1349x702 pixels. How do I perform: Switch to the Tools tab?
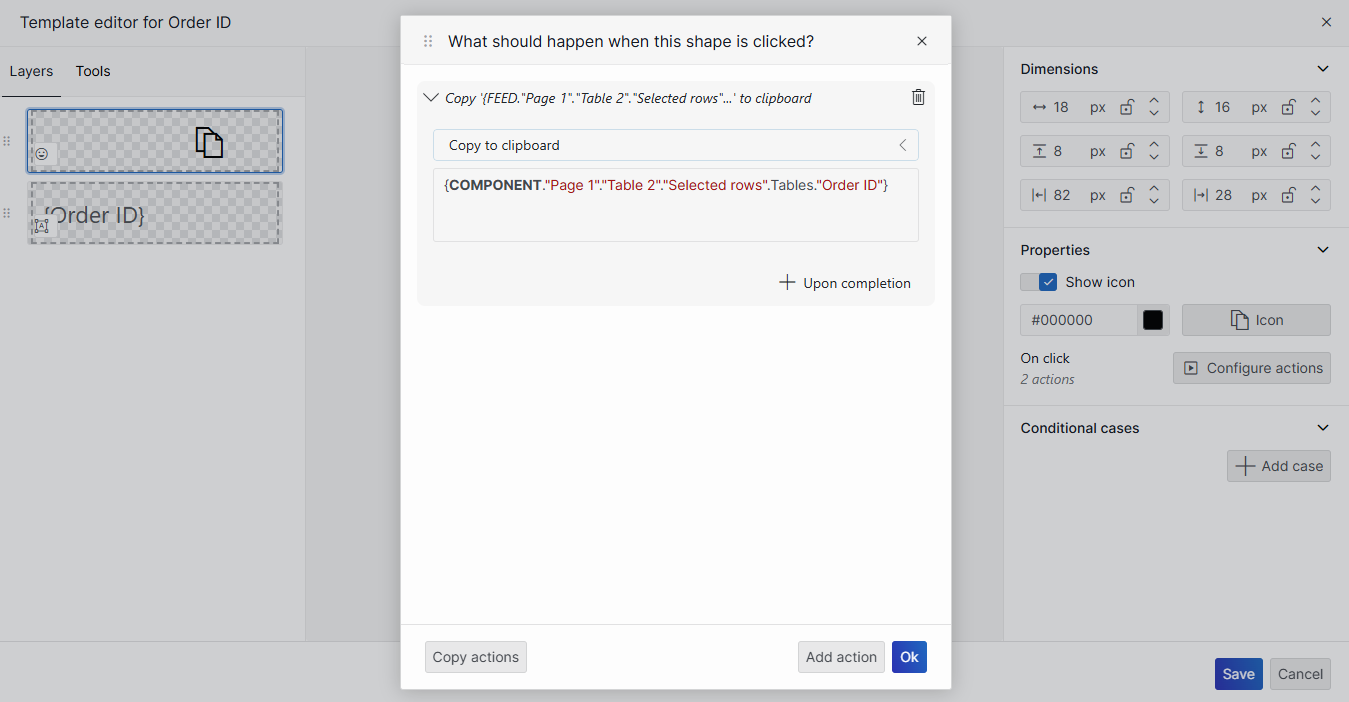92,71
